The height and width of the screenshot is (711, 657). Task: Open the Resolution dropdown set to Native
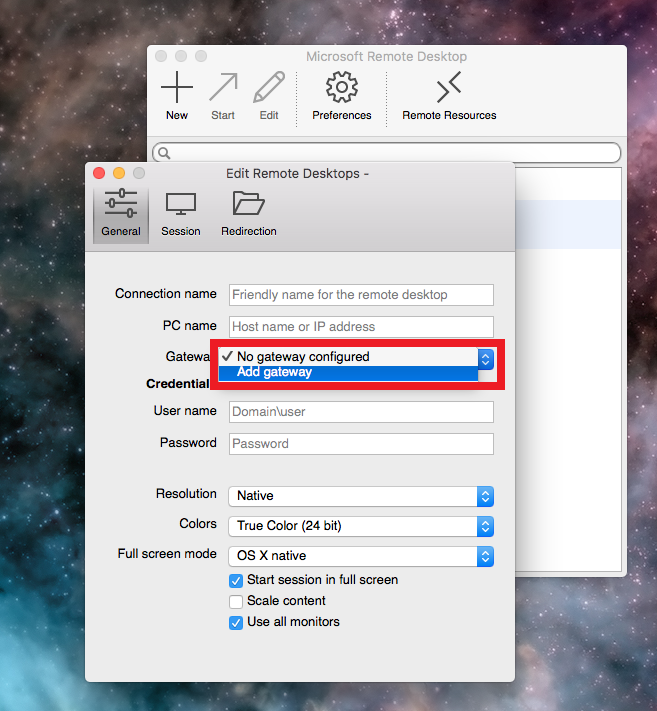click(361, 496)
